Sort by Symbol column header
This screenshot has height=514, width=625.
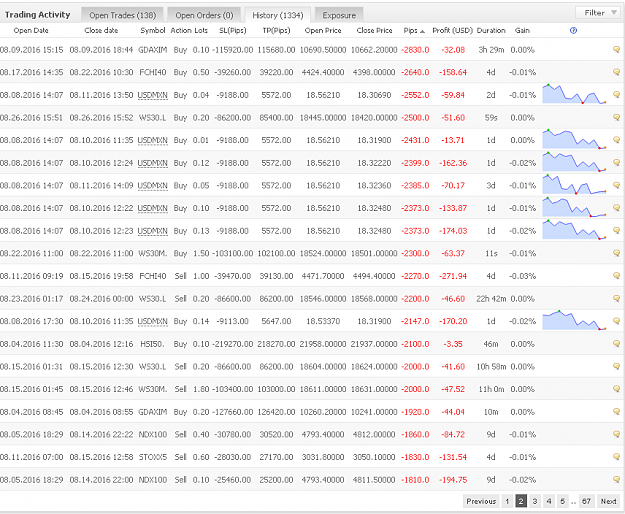(153, 30)
